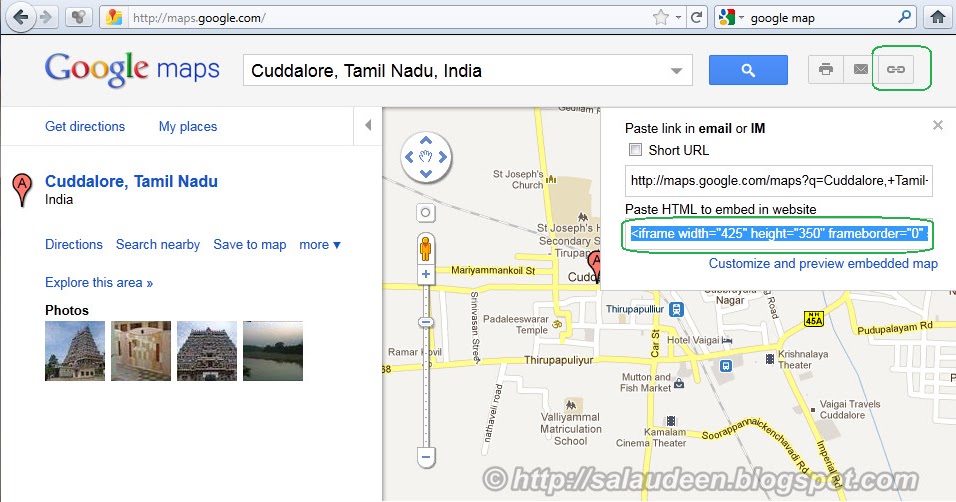Click Directions link under the result
956x502 pixels.
[74, 244]
